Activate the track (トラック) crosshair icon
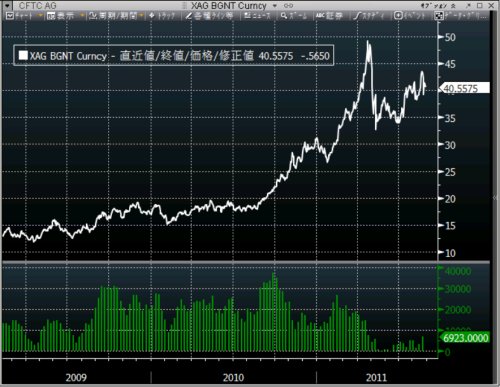The height and width of the screenshot is (387, 500). click(x=152, y=16)
